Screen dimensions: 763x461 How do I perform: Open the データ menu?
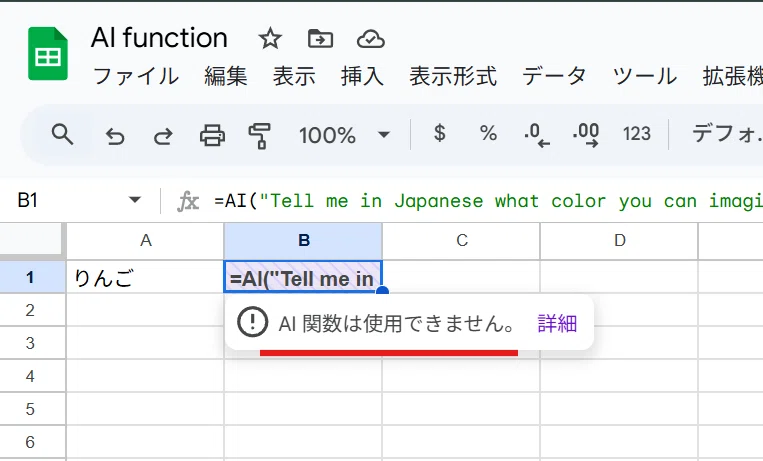[x=554, y=76]
